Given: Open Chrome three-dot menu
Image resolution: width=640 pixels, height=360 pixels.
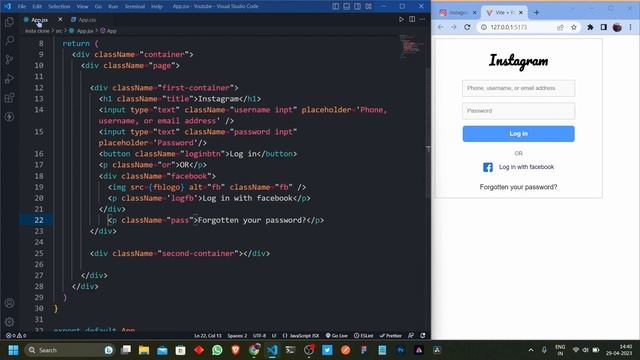Looking at the screenshot, I should [631, 27].
